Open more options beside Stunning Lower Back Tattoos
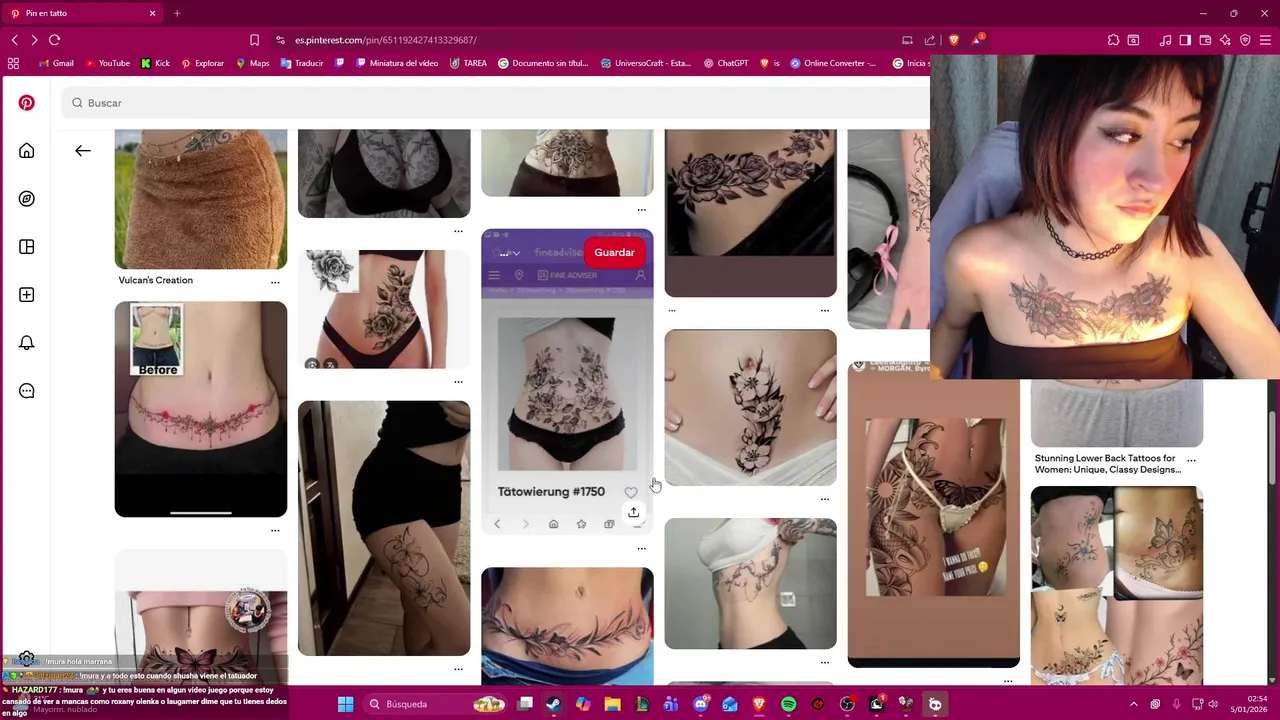Image resolution: width=1280 pixels, height=720 pixels. pyautogui.click(x=1191, y=461)
